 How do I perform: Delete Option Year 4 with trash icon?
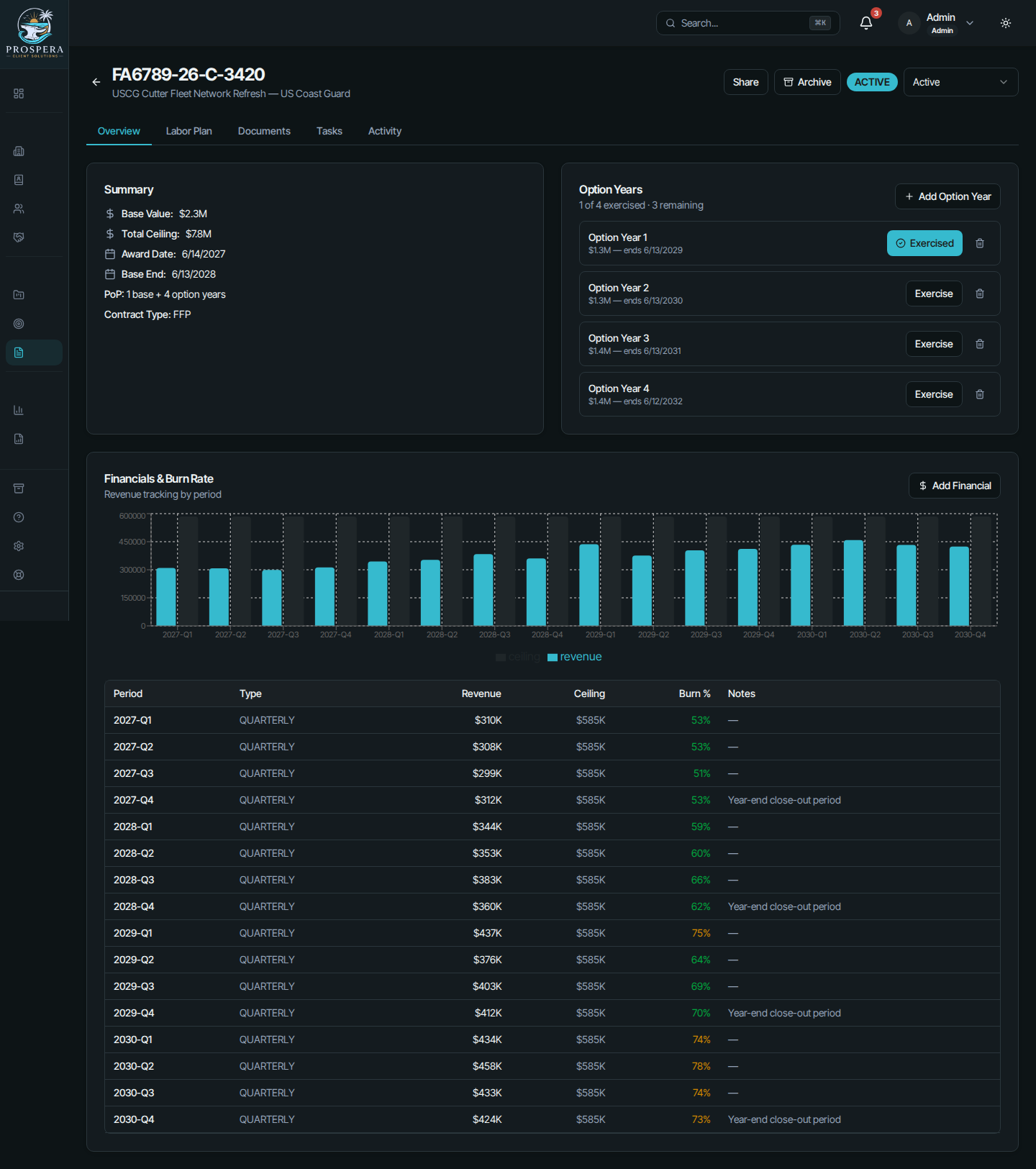click(x=980, y=394)
